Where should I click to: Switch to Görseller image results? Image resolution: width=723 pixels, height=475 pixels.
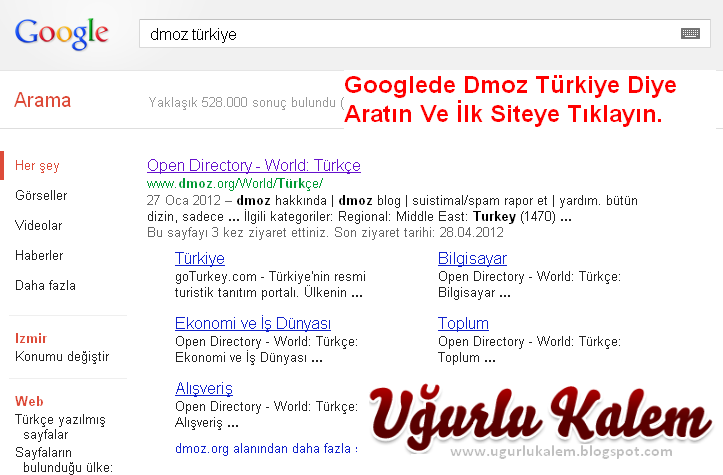(x=41, y=196)
